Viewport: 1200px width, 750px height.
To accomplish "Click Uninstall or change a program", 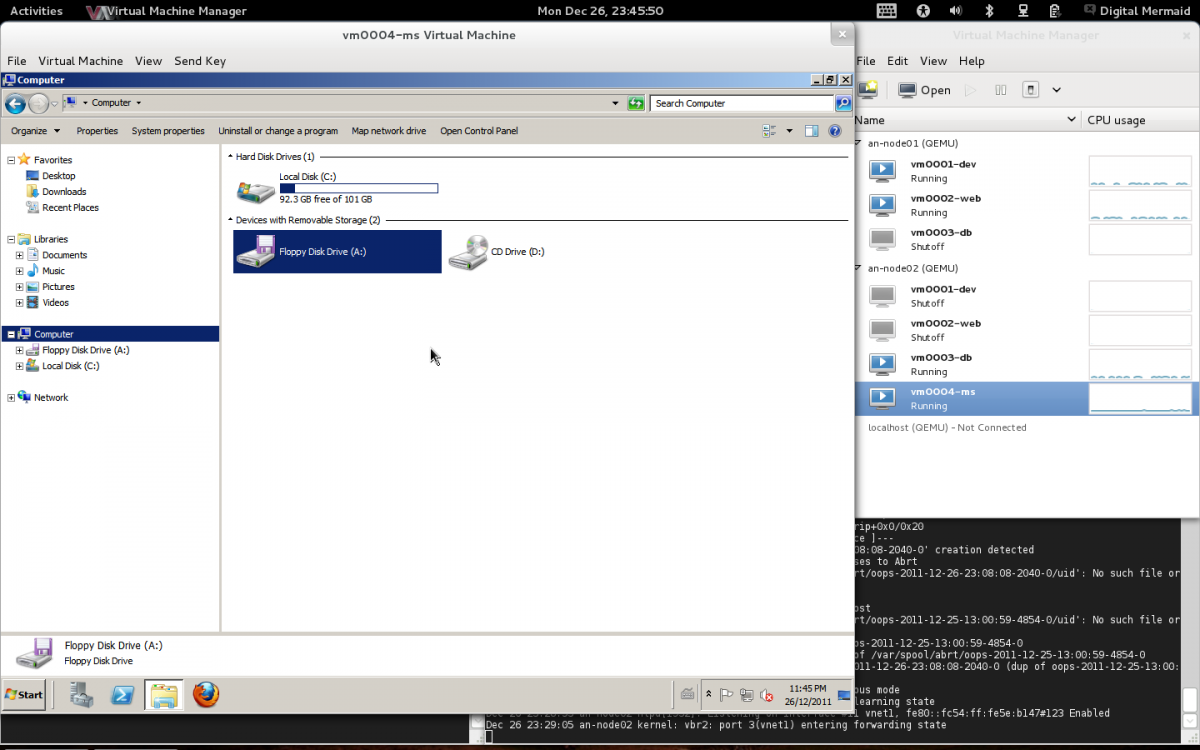I will click(278, 131).
